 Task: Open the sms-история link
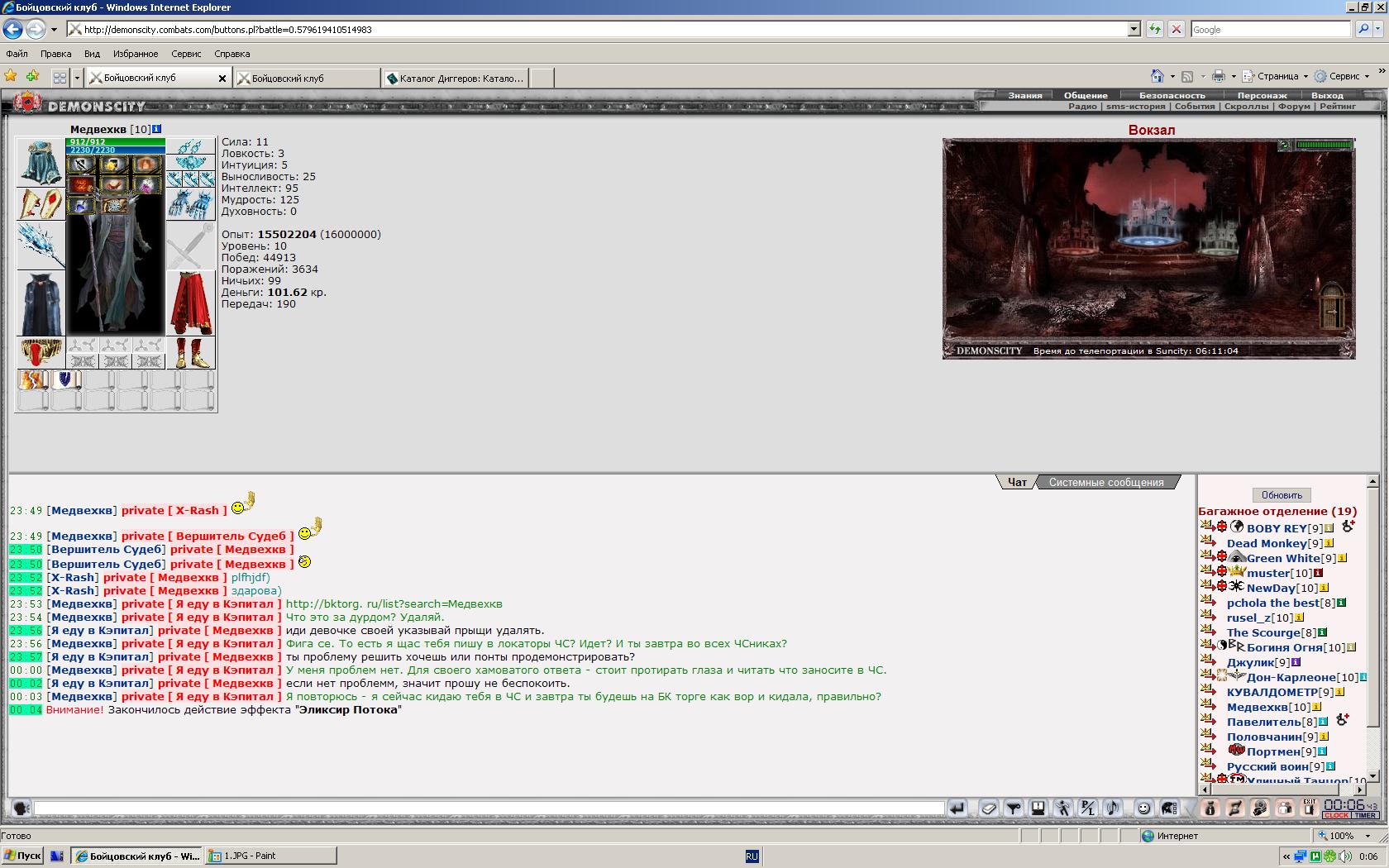[x=1135, y=106]
